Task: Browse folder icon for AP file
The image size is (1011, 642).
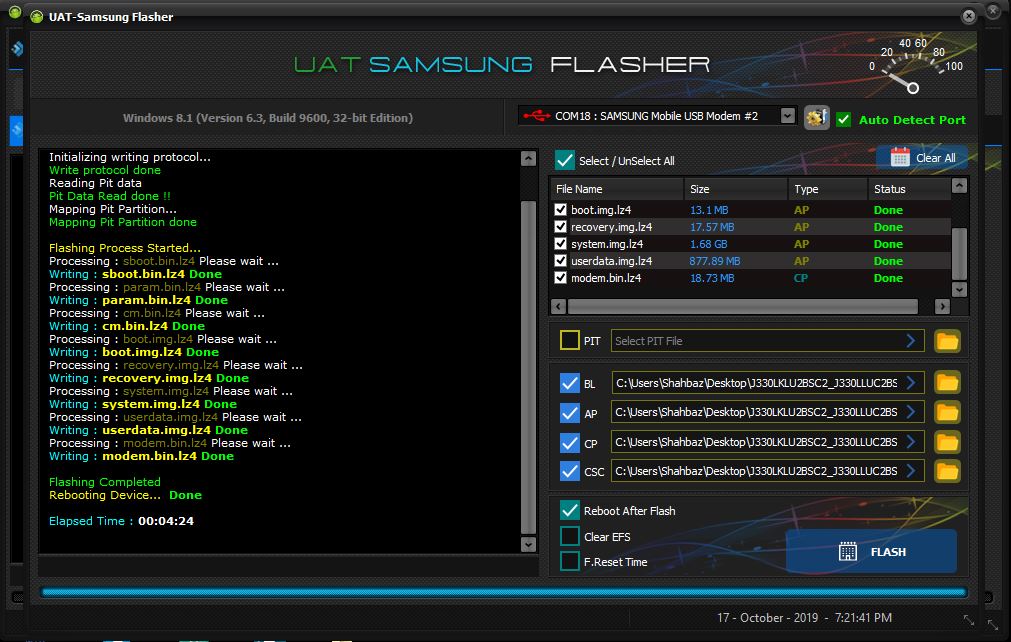Action: click(947, 413)
